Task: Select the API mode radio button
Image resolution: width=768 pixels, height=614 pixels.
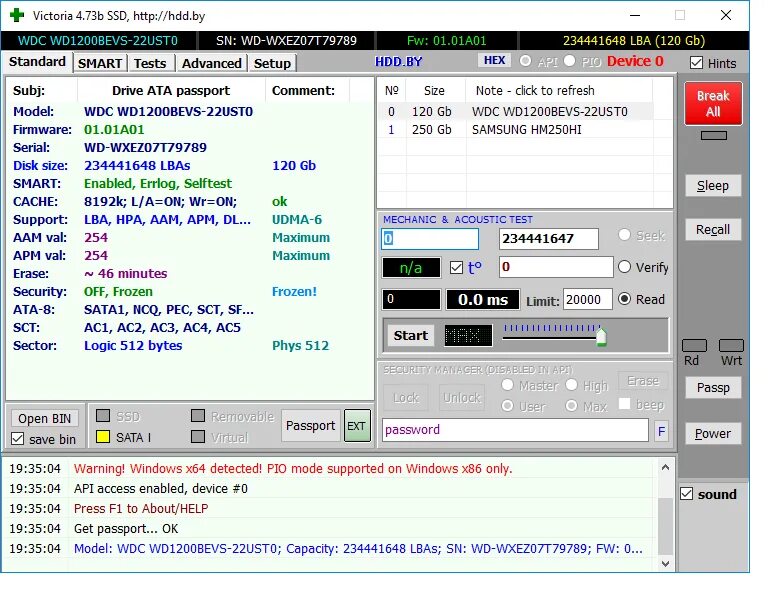Action: [x=525, y=61]
